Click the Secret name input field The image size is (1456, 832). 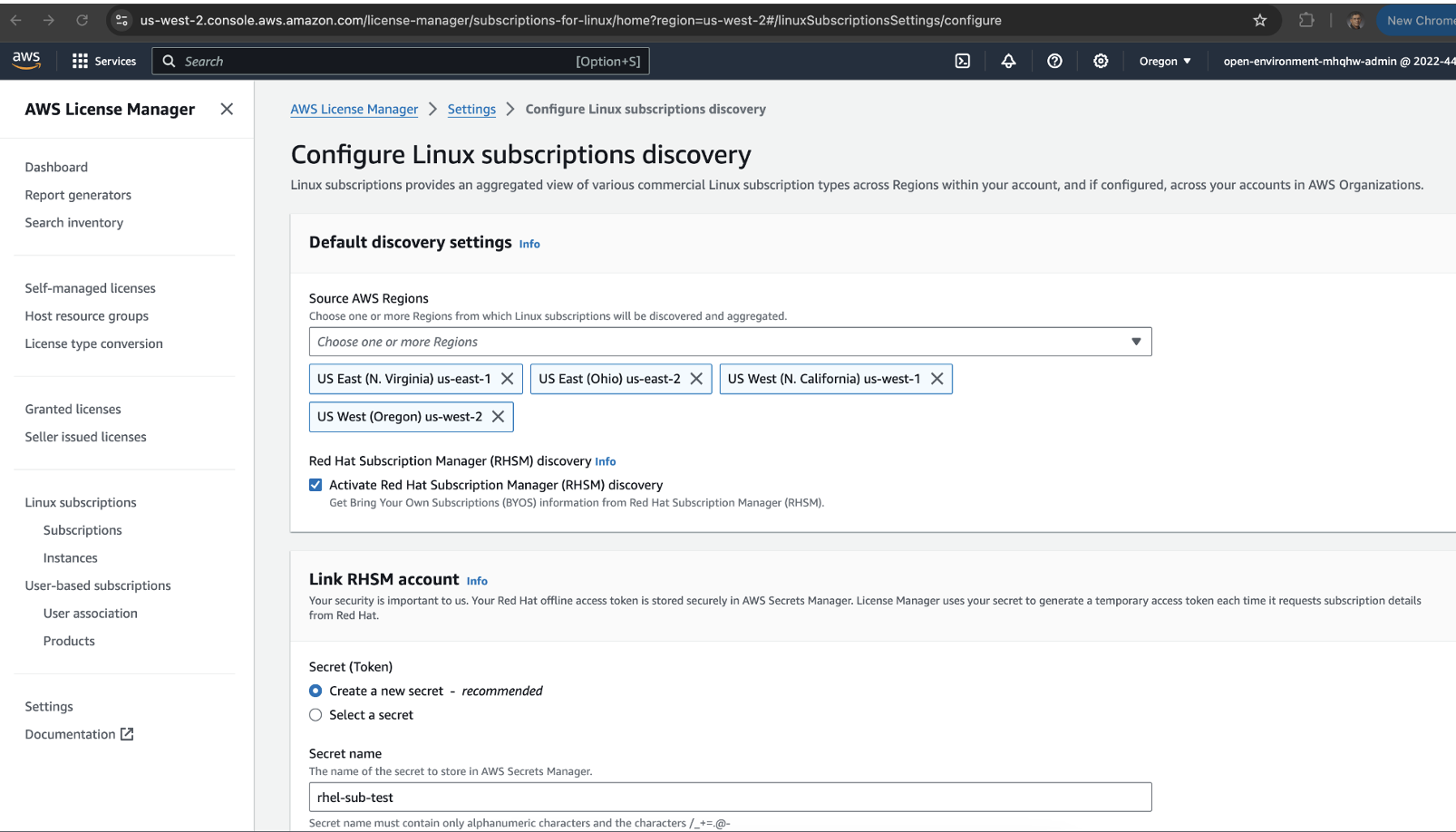coord(730,797)
